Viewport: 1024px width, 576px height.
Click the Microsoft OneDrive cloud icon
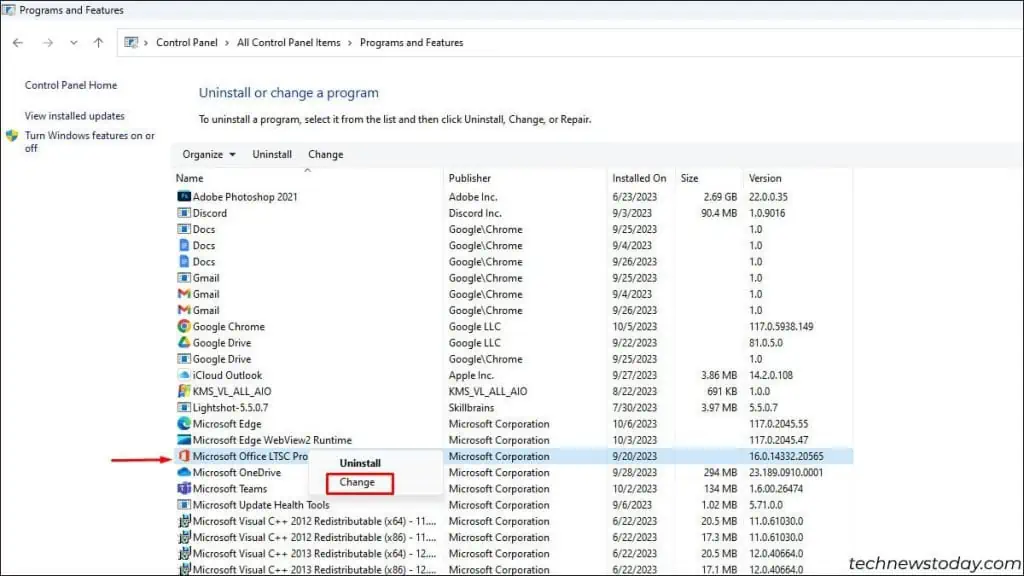pyautogui.click(x=184, y=472)
